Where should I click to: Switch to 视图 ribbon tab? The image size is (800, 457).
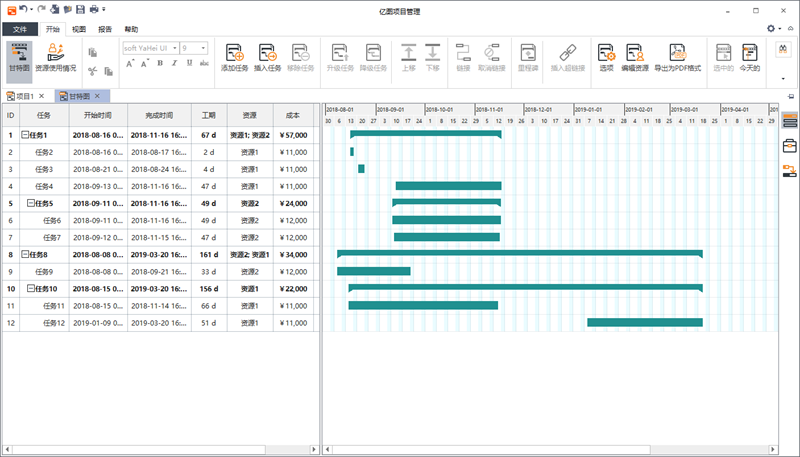tap(79, 29)
